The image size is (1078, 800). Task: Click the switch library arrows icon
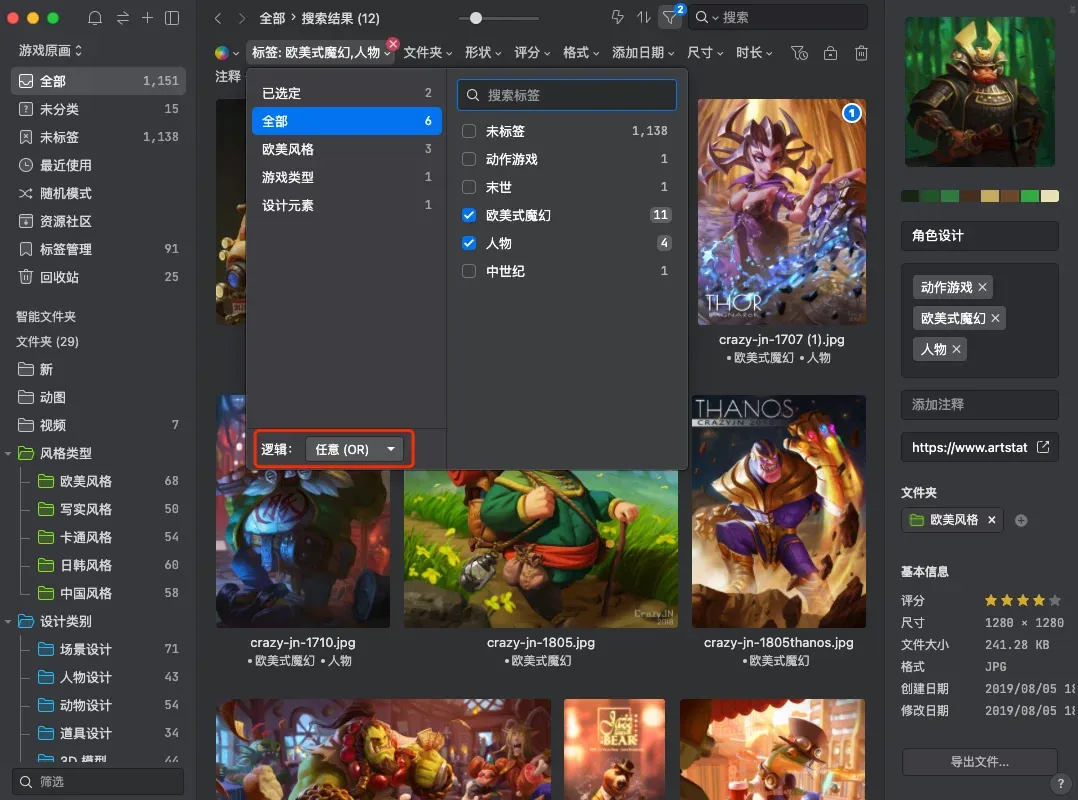pyautogui.click(x=123, y=18)
